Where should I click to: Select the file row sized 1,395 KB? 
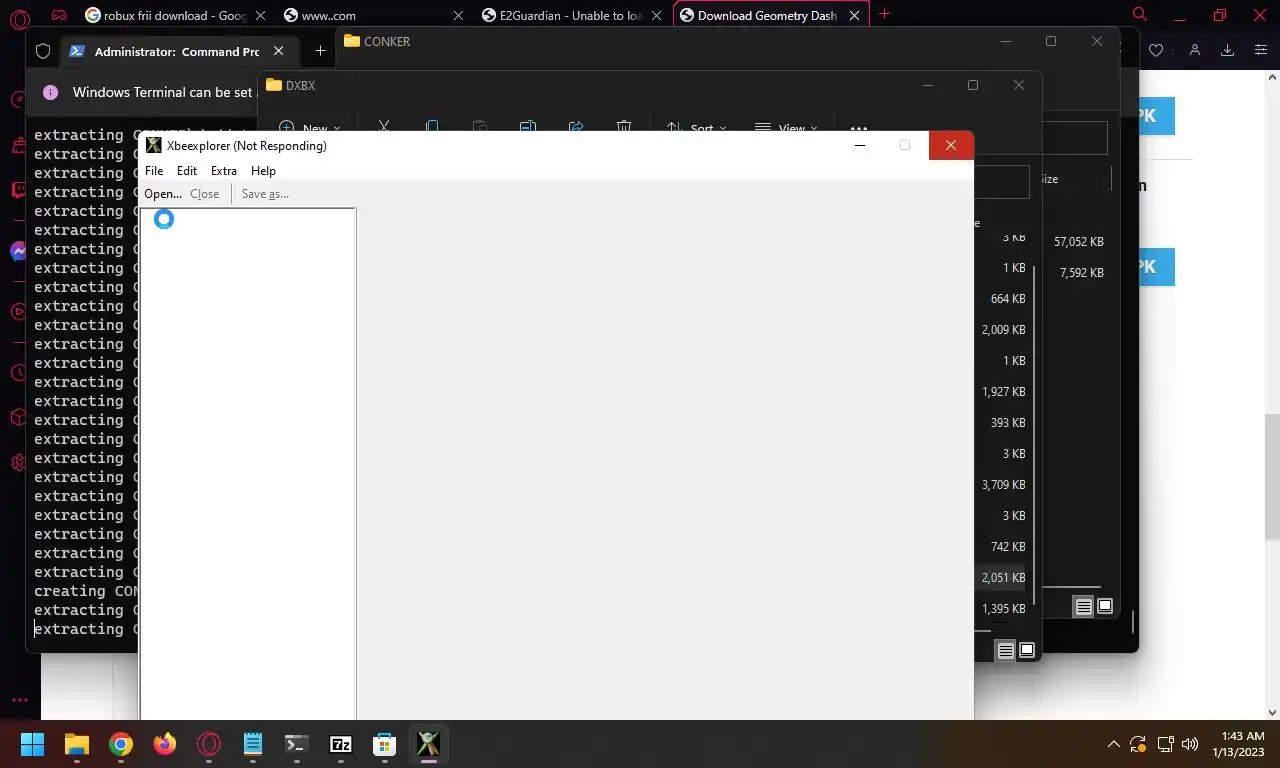(1003, 609)
